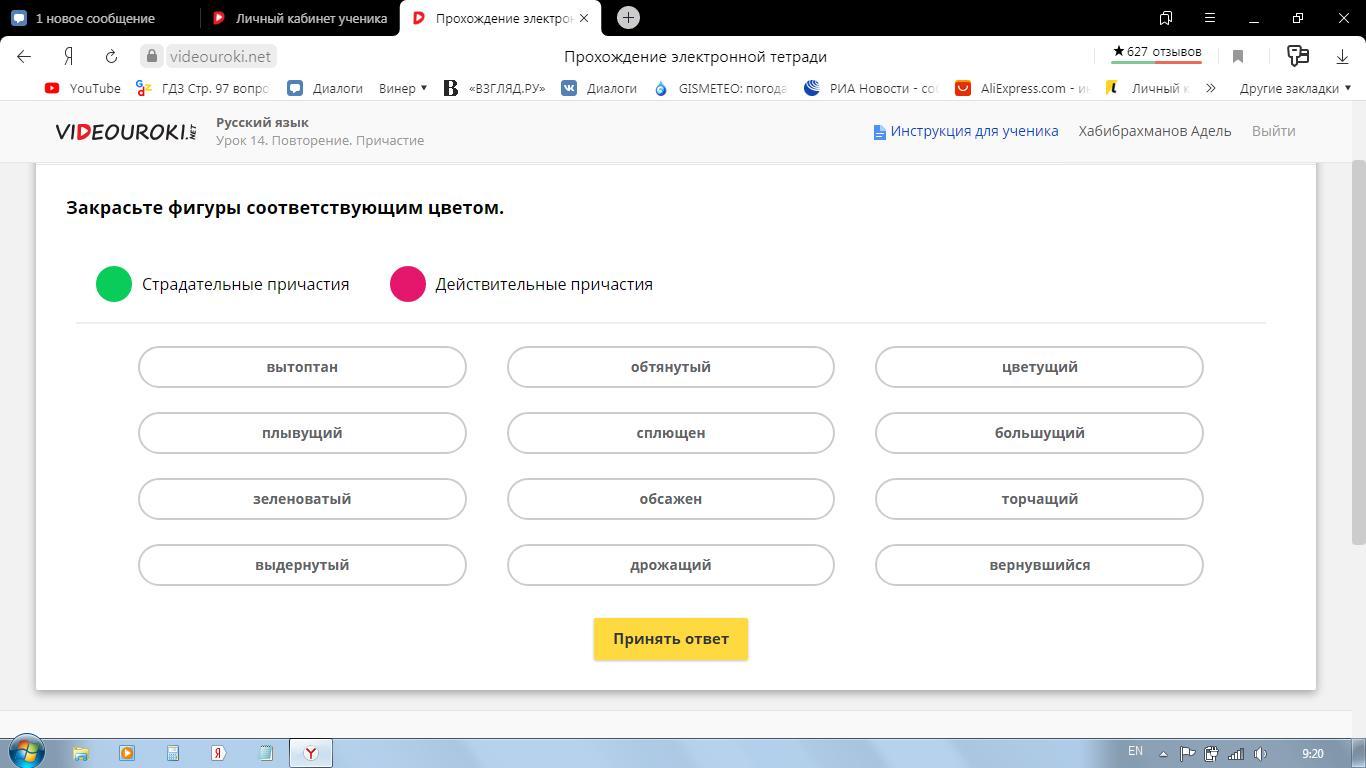The image size is (1366, 768).
Task: Switch to Личный кабинет ученика tab
Action: pos(299,18)
